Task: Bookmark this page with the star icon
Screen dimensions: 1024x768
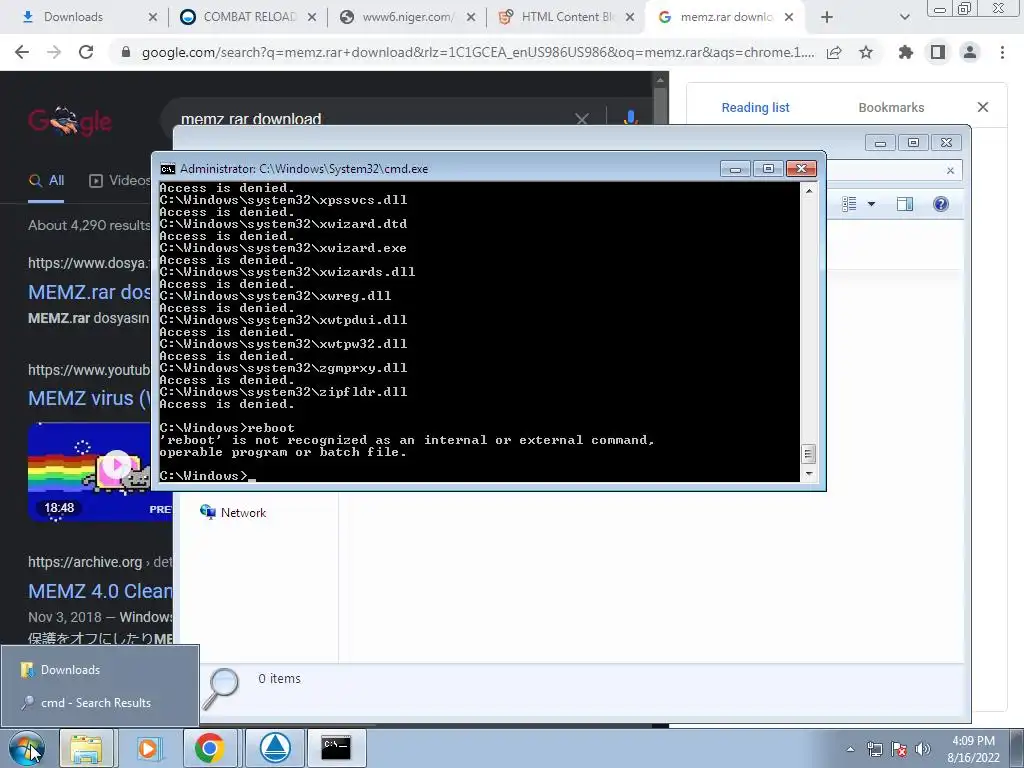Action: pyautogui.click(x=866, y=52)
